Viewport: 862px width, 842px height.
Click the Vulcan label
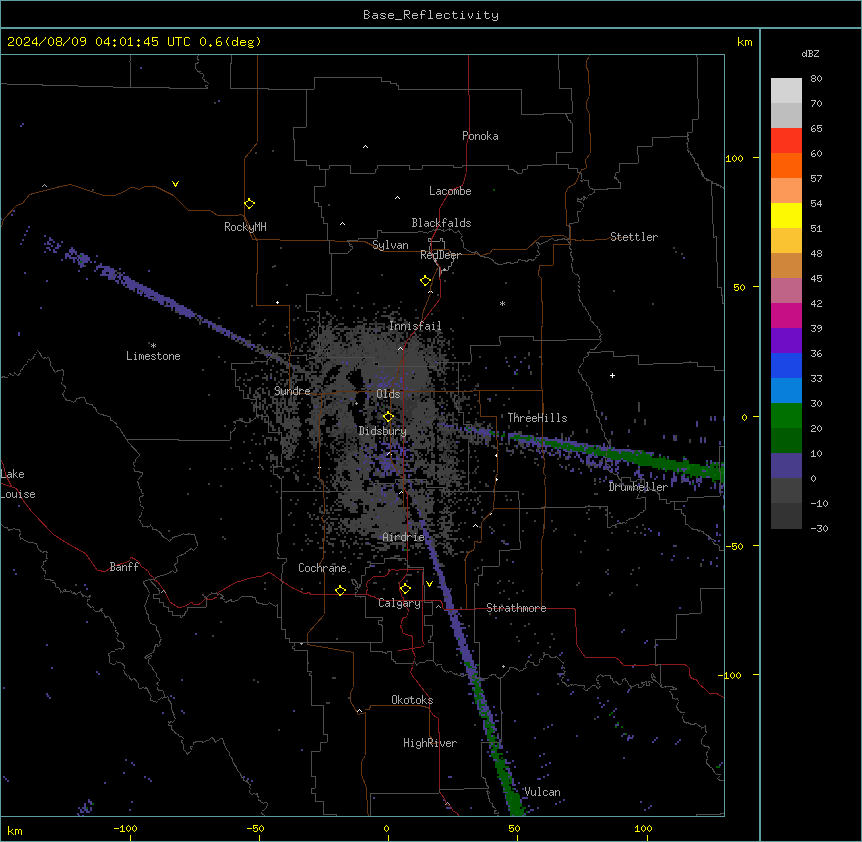[x=542, y=792]
